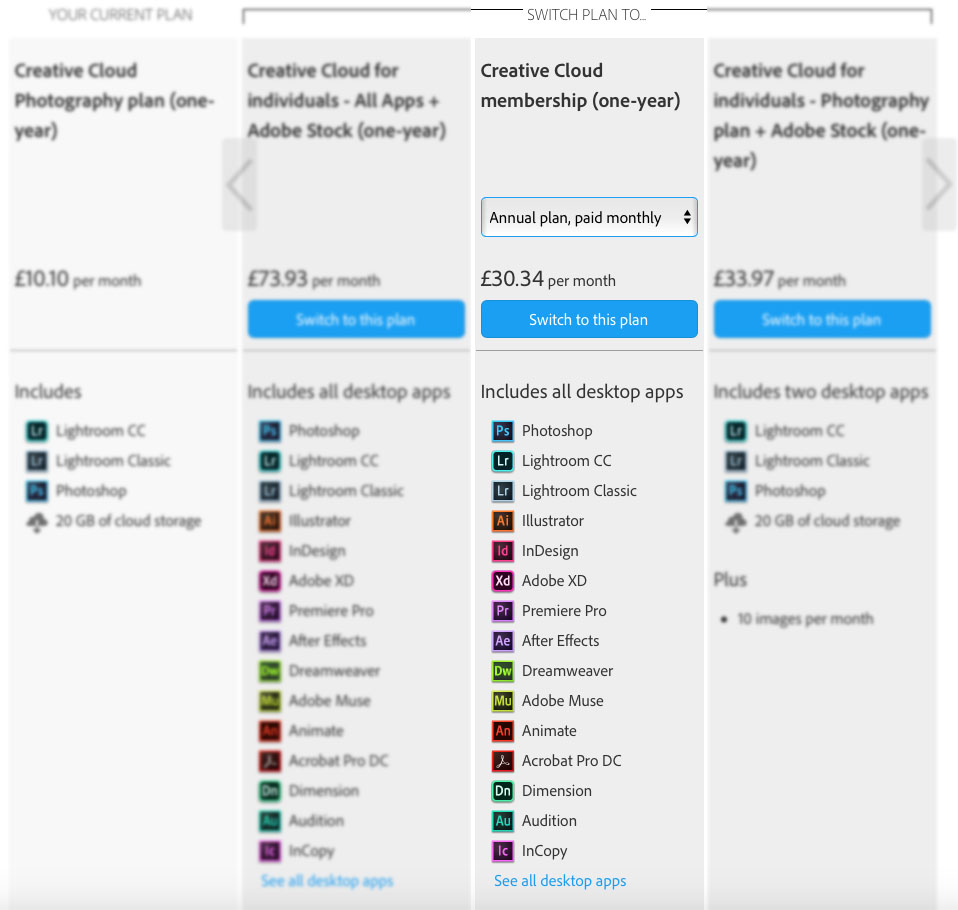Click cloud storage icon in current plan column
The height and width of the screenshot is (910, 958).
(37, 522)
